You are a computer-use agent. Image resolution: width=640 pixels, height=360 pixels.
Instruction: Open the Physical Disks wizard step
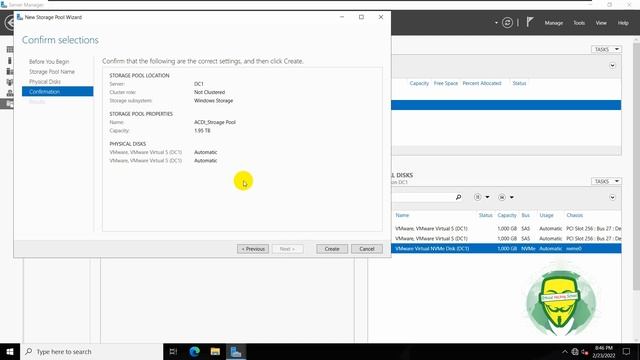[45, 82]
